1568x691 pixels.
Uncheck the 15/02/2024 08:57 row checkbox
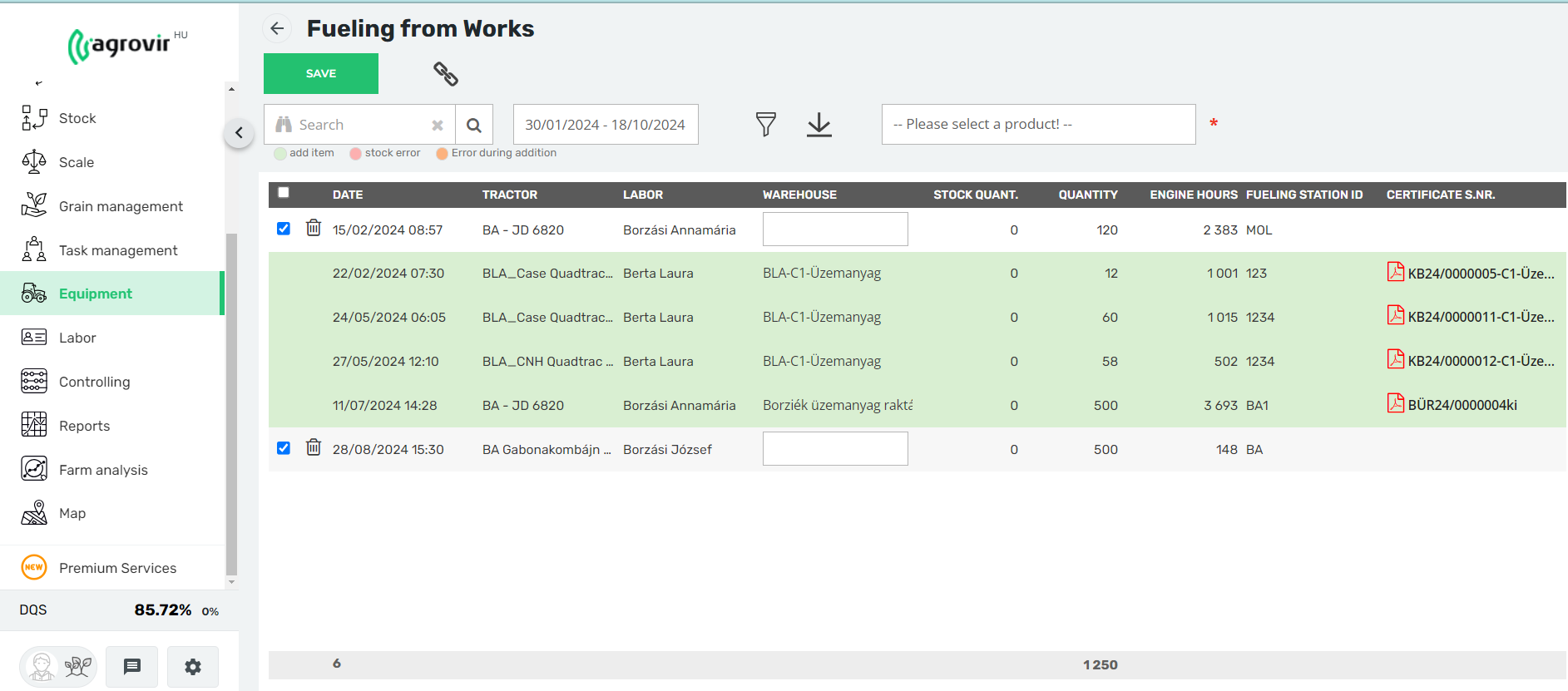point(284,229)
